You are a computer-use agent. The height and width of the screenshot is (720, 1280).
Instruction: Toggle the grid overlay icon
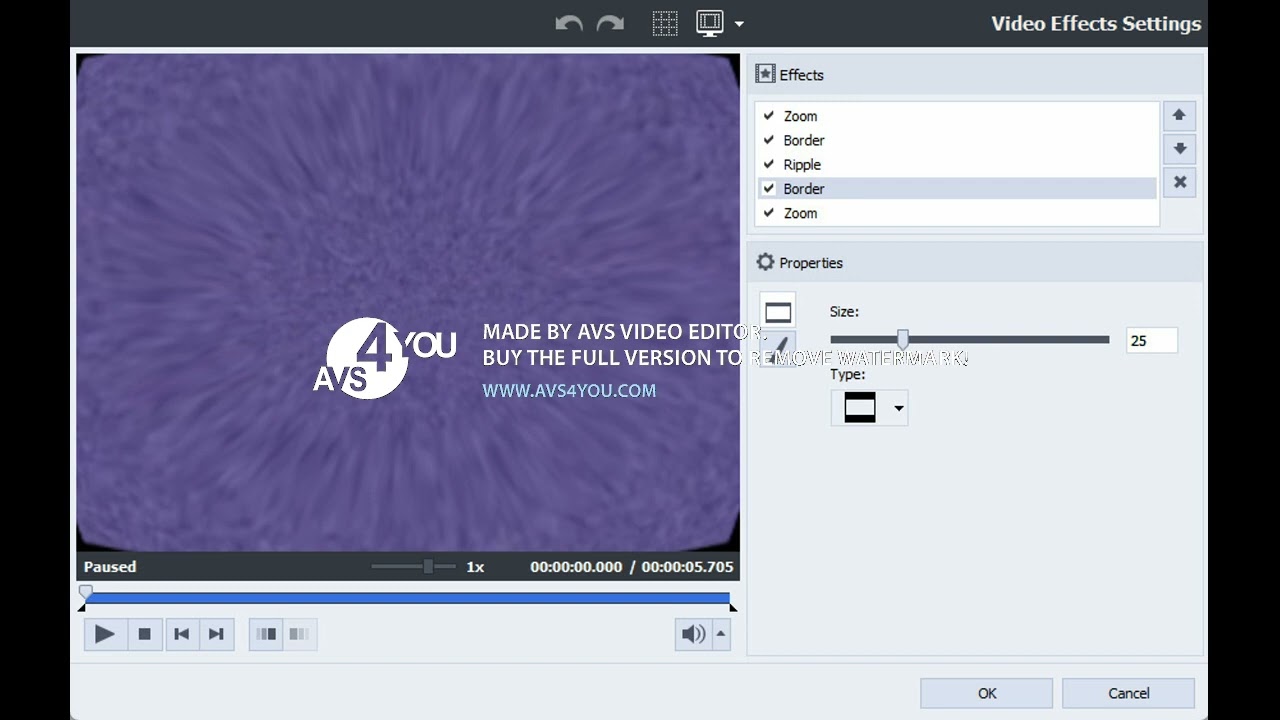coord(665,23)
